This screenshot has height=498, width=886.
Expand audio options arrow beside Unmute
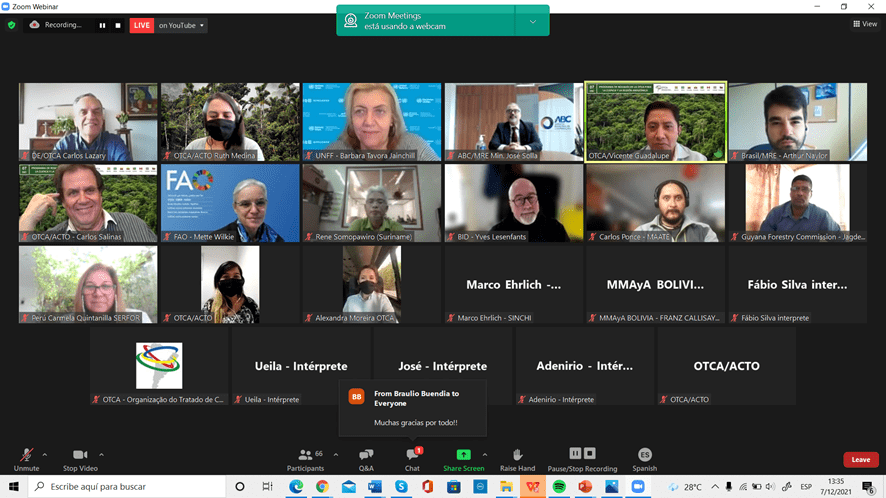pyautogui.click(x=44, y=454)
